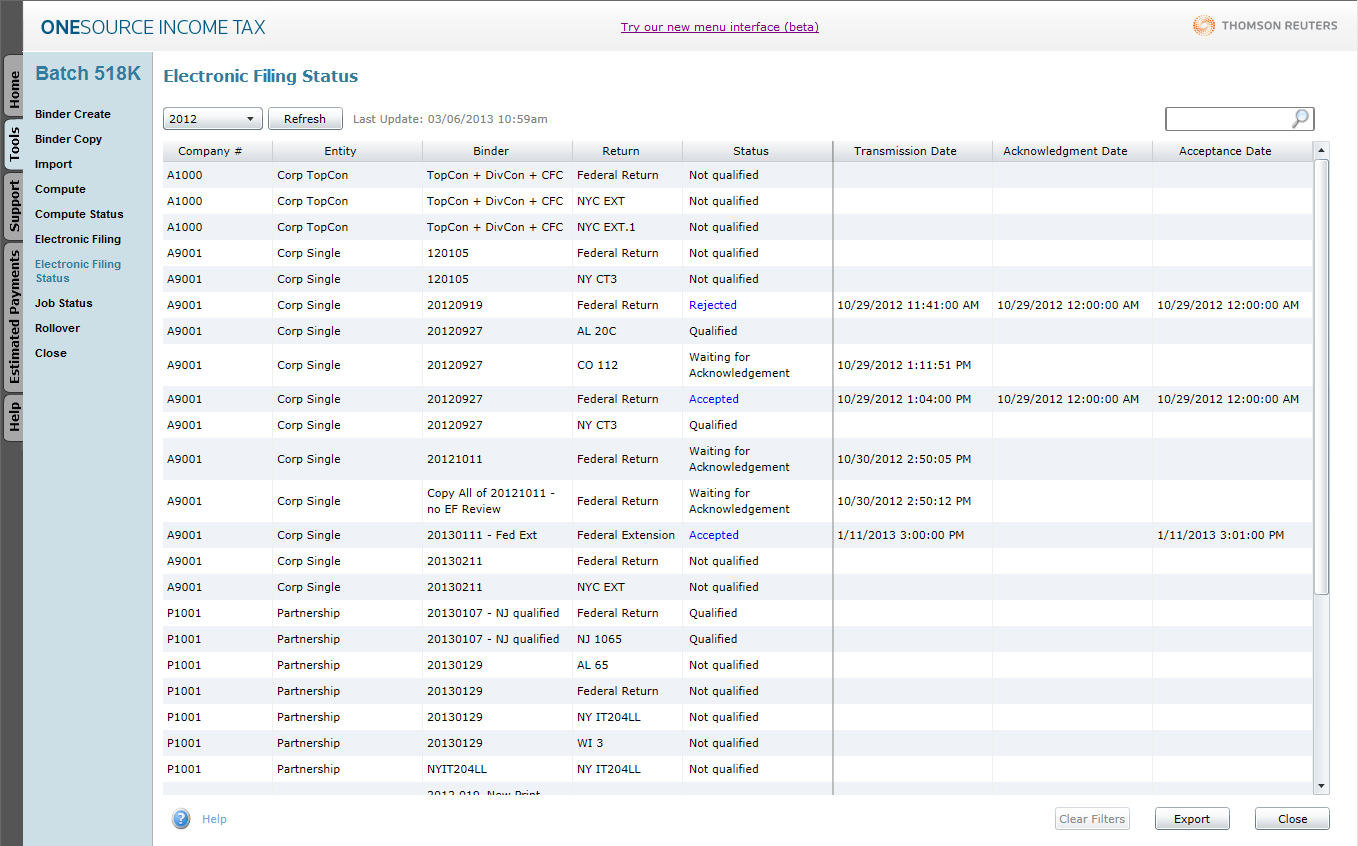Click the Export button
The image size is (1358, 846).
coord(1192,819)
